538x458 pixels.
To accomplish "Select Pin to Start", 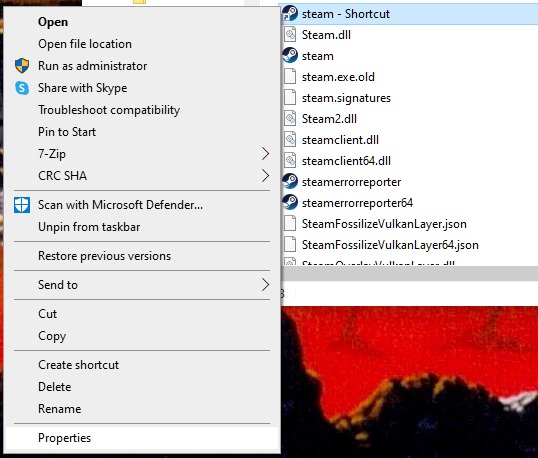I will point(142,132).
